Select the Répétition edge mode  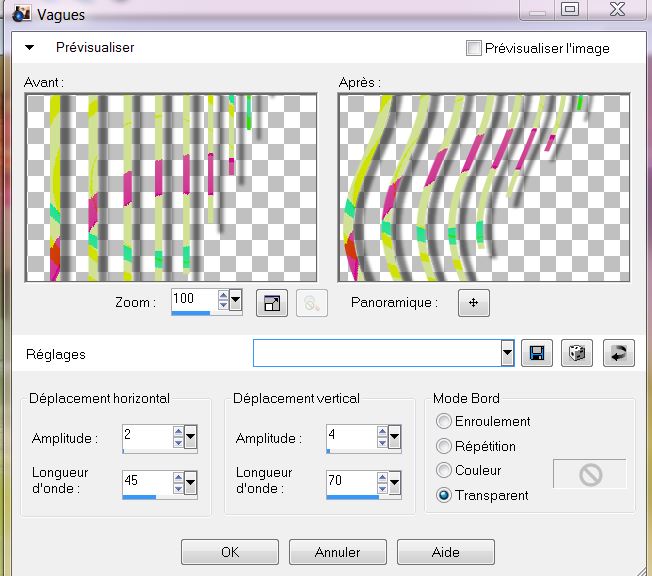coord(444,446)
